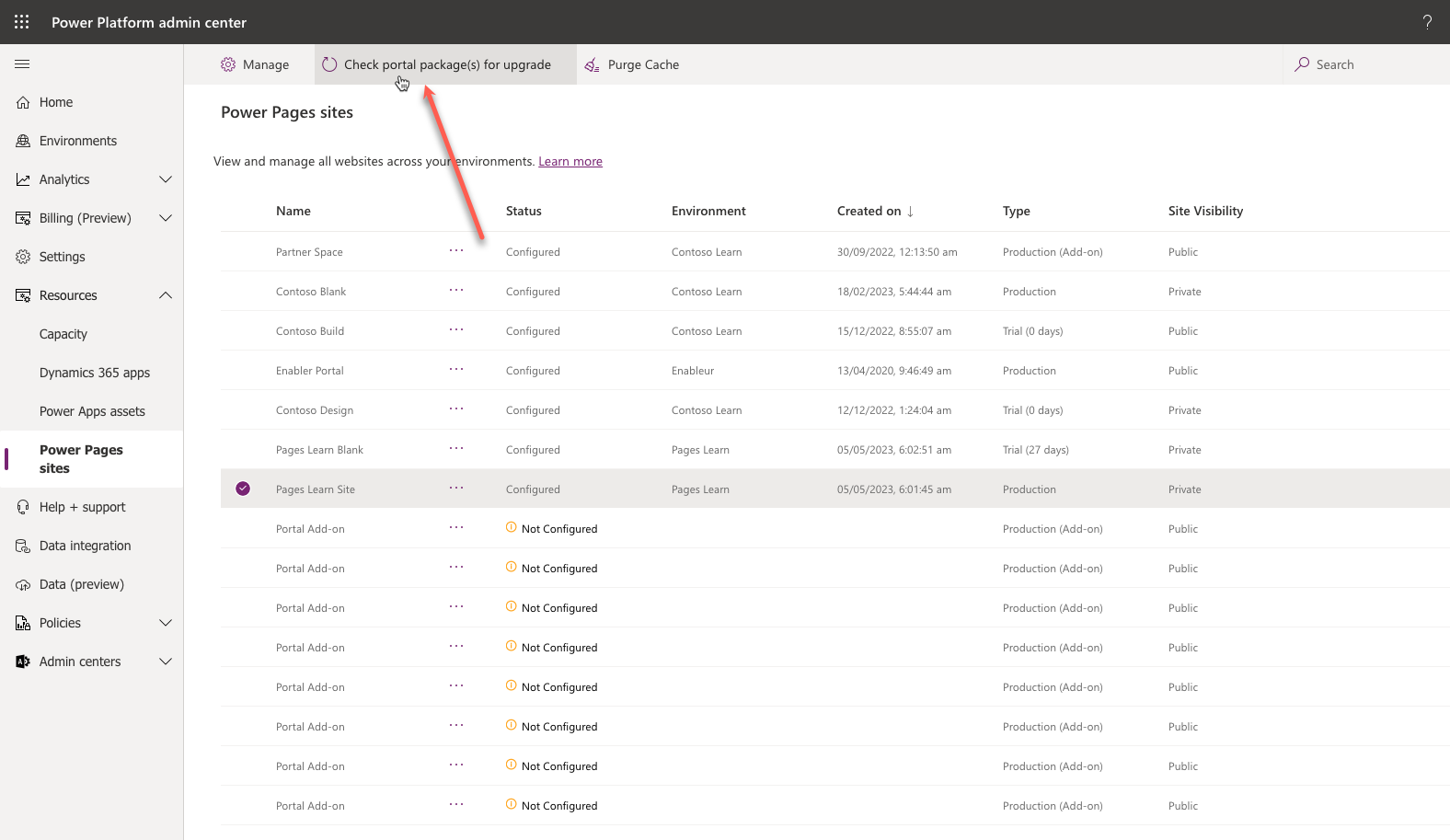Screen dimensions: 1450x840
Task: Deselect the Pages Learn Site row checkmark
Action: pos(243,489)
